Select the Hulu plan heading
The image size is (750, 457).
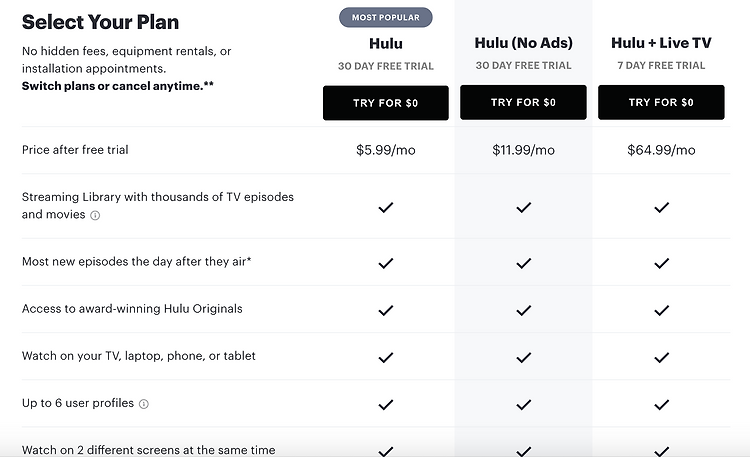point(386,44)
